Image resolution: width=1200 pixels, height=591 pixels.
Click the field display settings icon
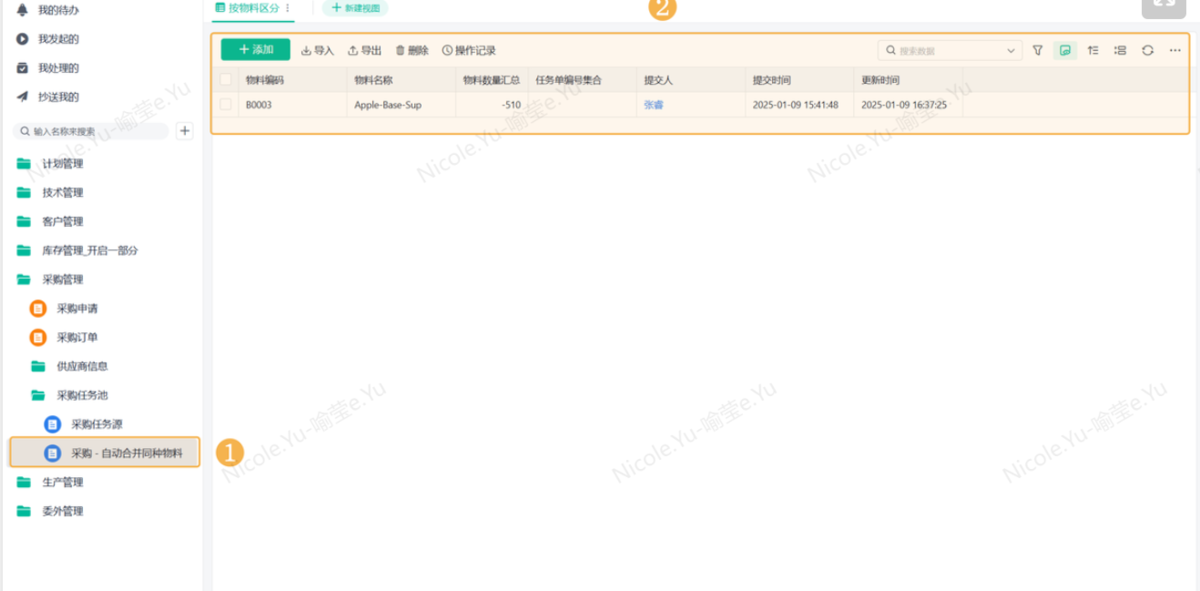coord(1120,50)
